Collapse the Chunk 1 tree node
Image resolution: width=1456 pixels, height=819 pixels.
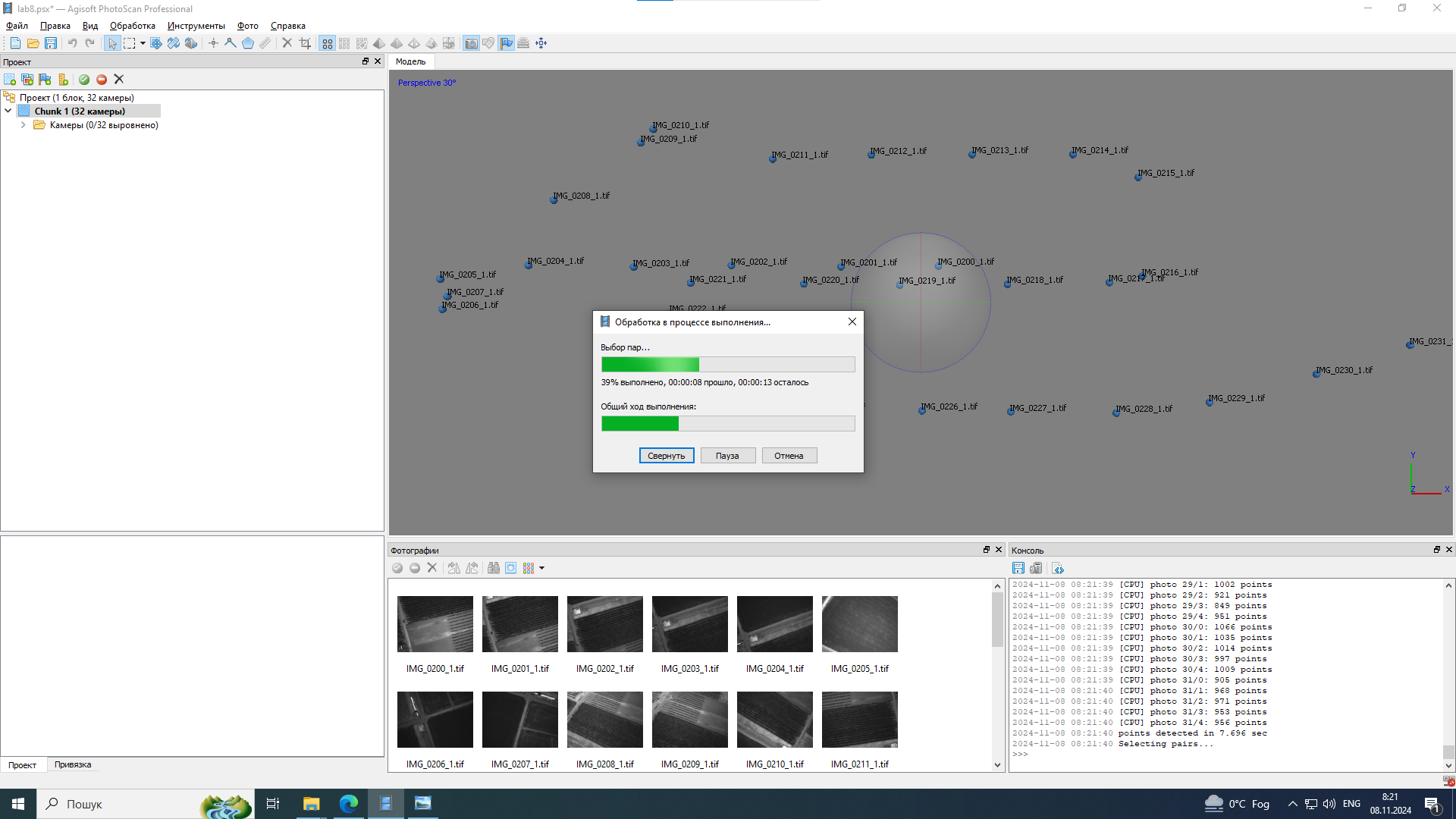coord(8,111)
